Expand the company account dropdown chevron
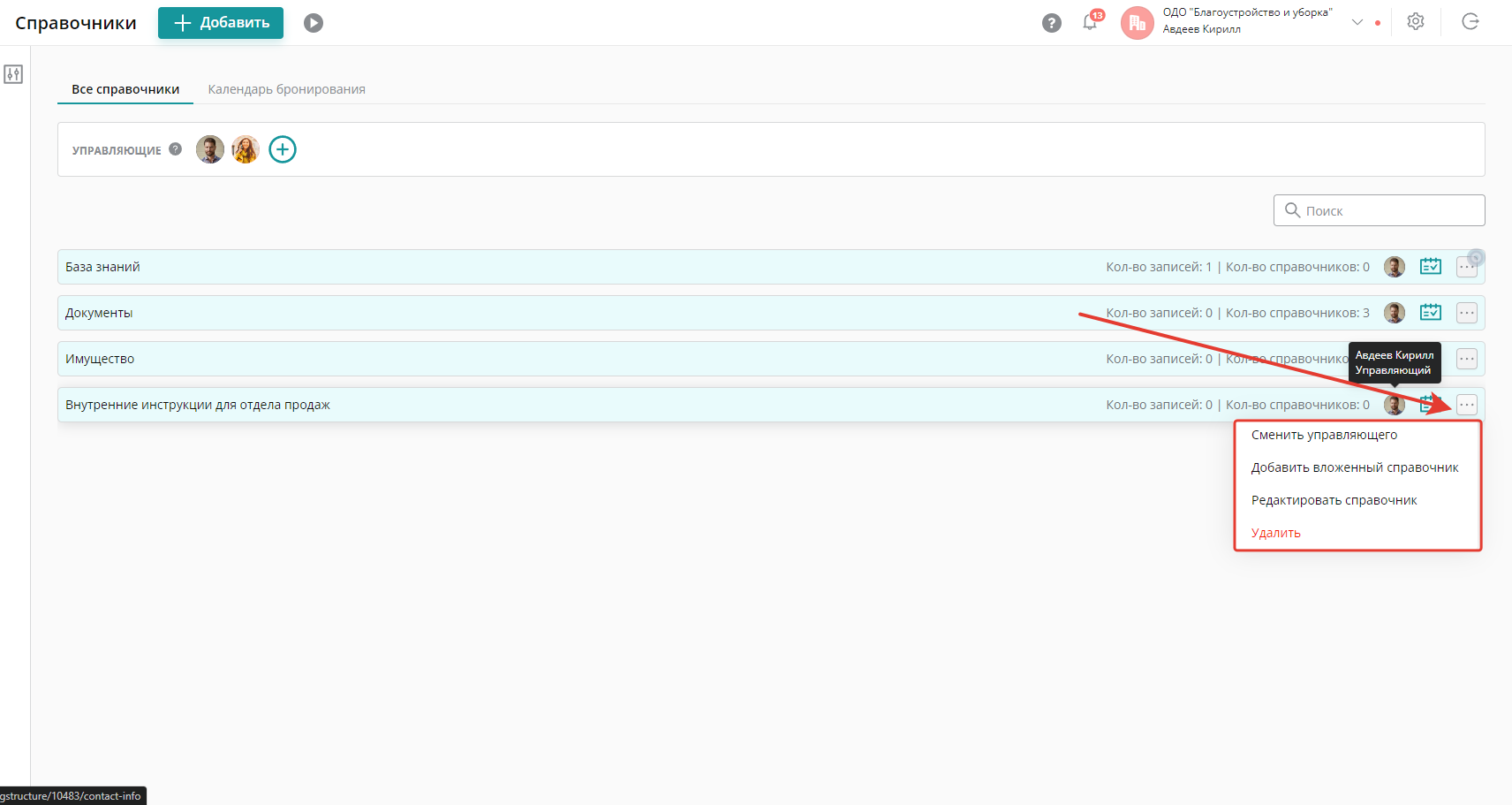Screen dimensions: 1512x805 [x=1357, y=22]
